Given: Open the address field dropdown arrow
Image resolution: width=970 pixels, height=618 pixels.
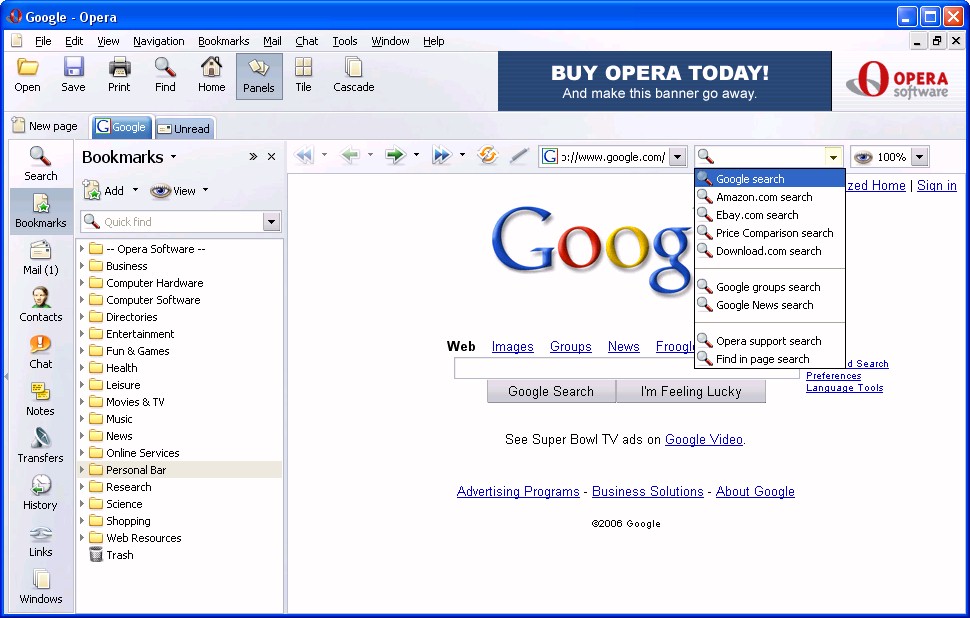Looking at the screenshot, I should pos(677,157).
